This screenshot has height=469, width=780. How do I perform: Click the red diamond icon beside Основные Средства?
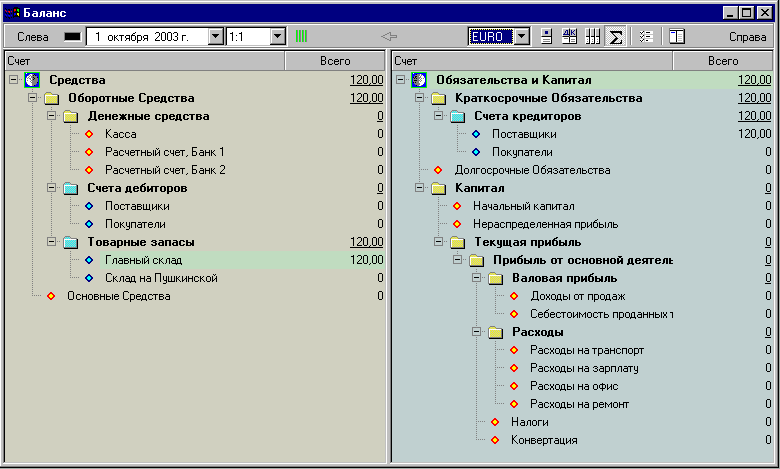(51, 296)
